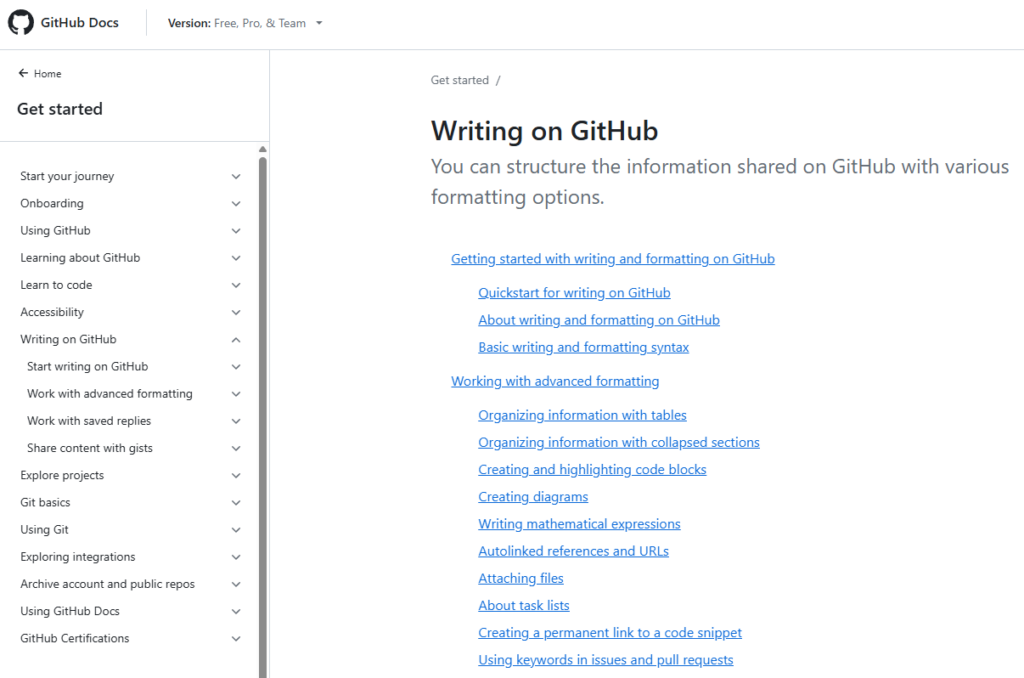Open Organizing information with tables
1024x678 pixels.
pos(583,414)
